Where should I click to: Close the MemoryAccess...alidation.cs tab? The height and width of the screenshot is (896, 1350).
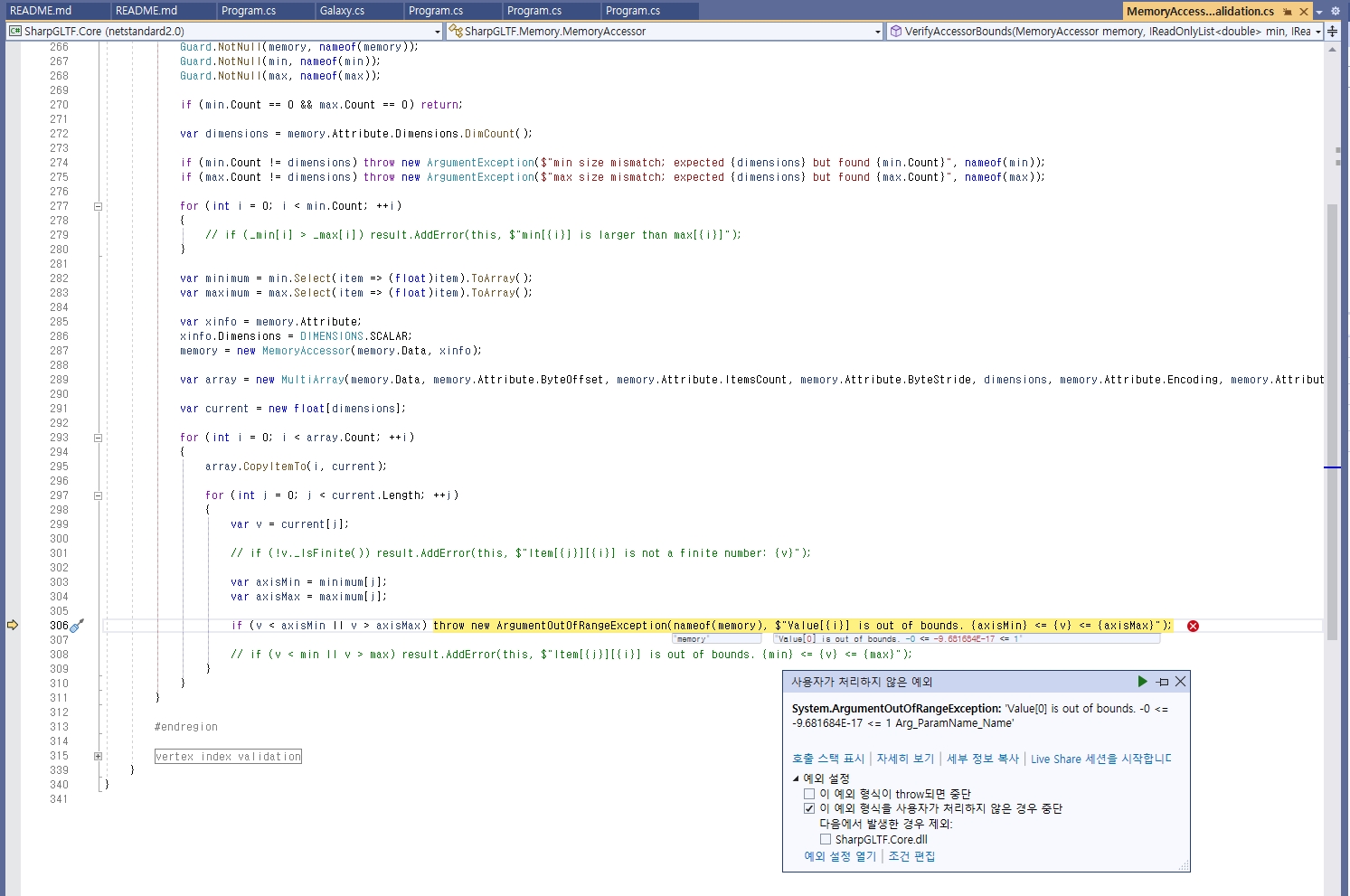pos(1304,12)
